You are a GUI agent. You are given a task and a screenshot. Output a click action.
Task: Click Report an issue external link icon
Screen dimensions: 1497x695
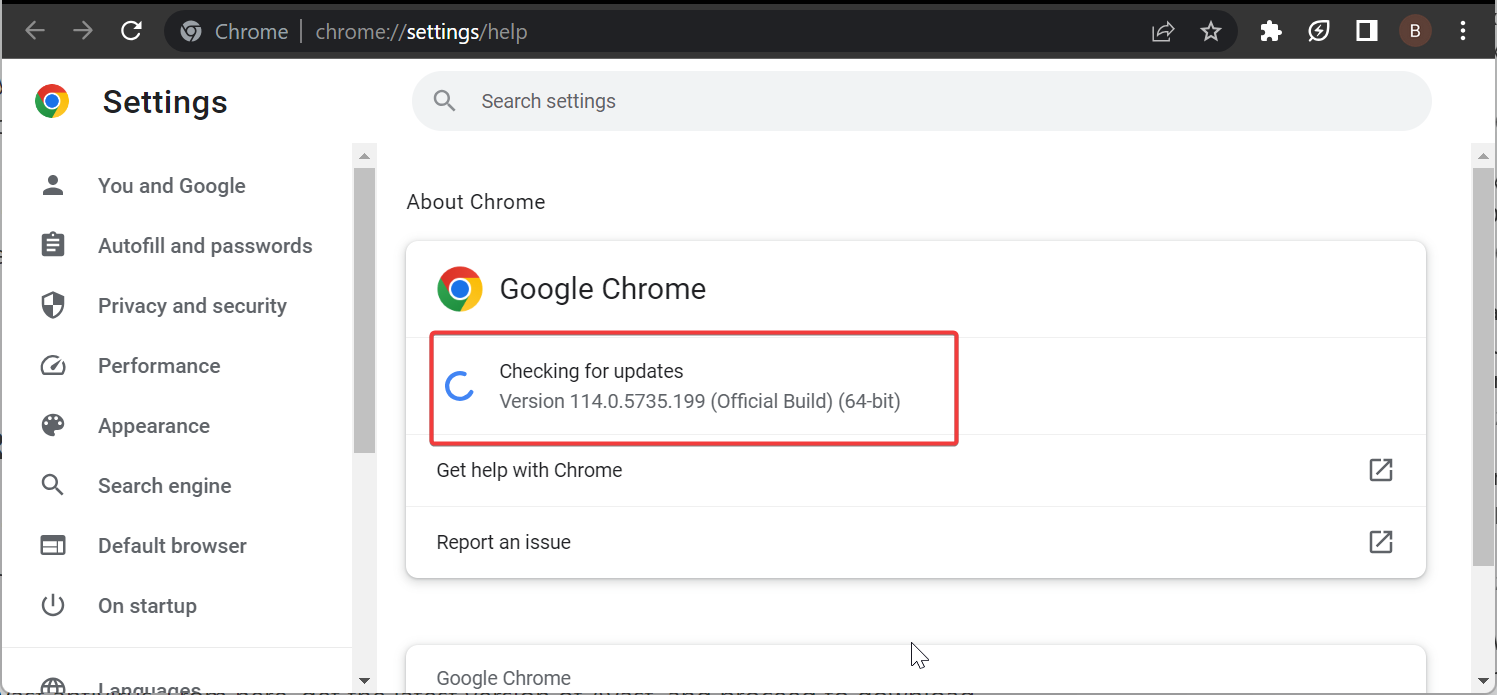coord(1381,542)
